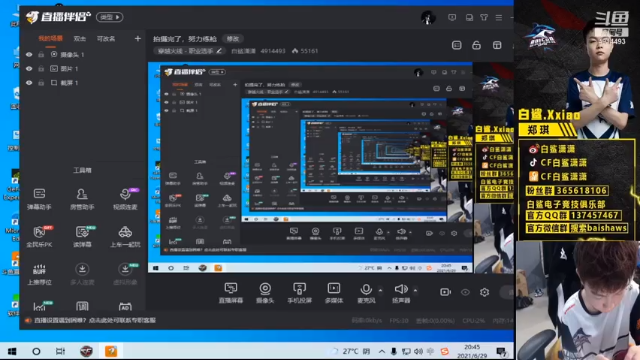The height and width of the screenshot is (360, 640).
Task: Lock the 摄像头 1 source
Action: pos(41,54)
